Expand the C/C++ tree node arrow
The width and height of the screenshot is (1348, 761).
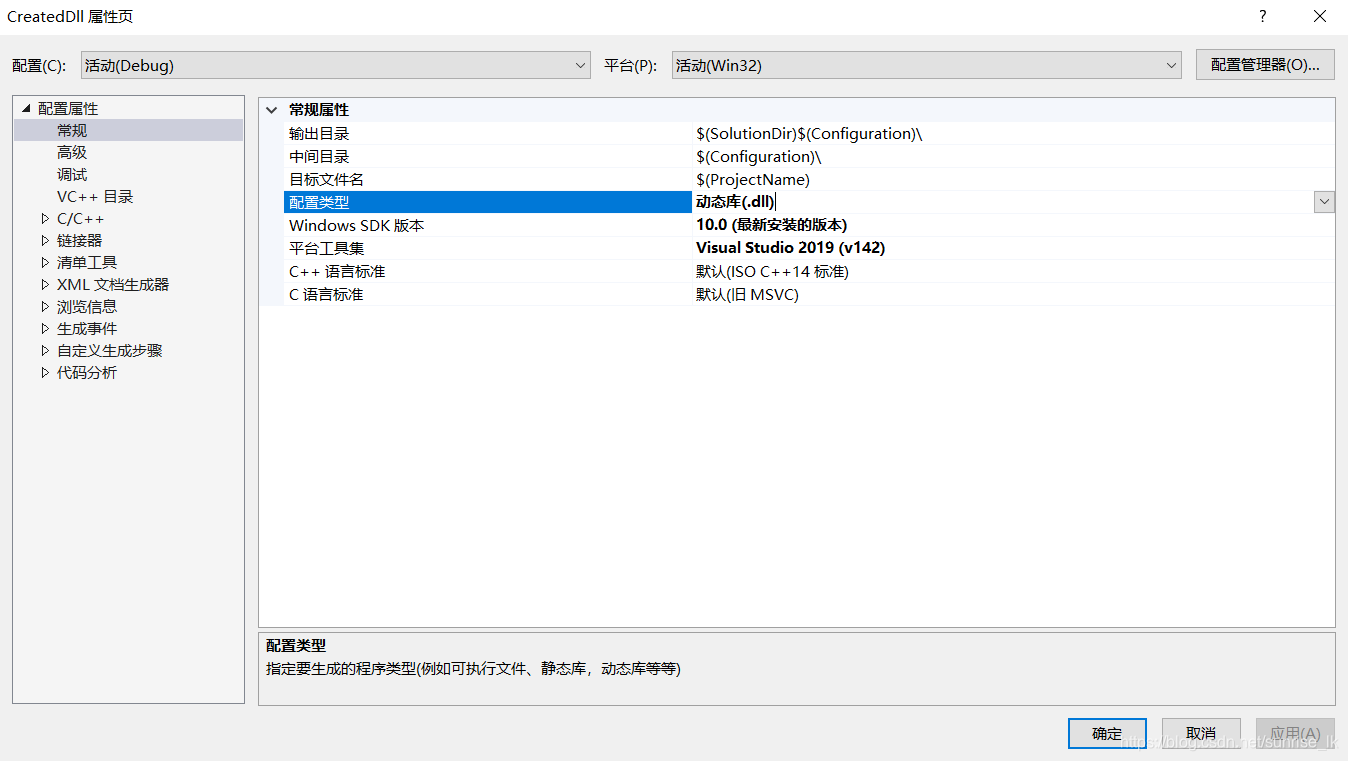45,218
